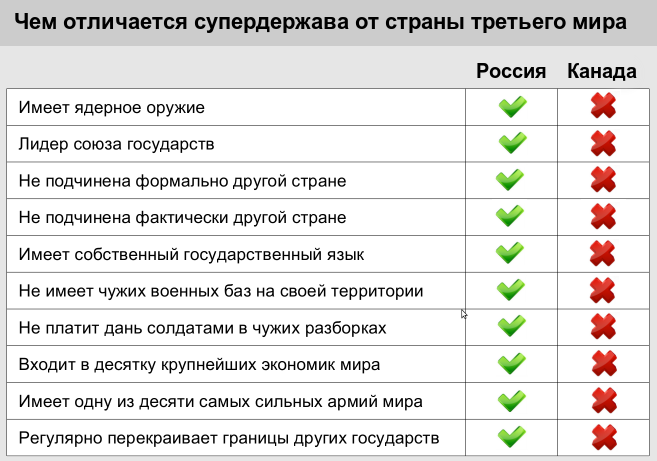Image resolution: width=657 pixels, height=461 pixels.
Task: Click green check for "Имеет собственный государственный язык"
Action: point(510,253)
